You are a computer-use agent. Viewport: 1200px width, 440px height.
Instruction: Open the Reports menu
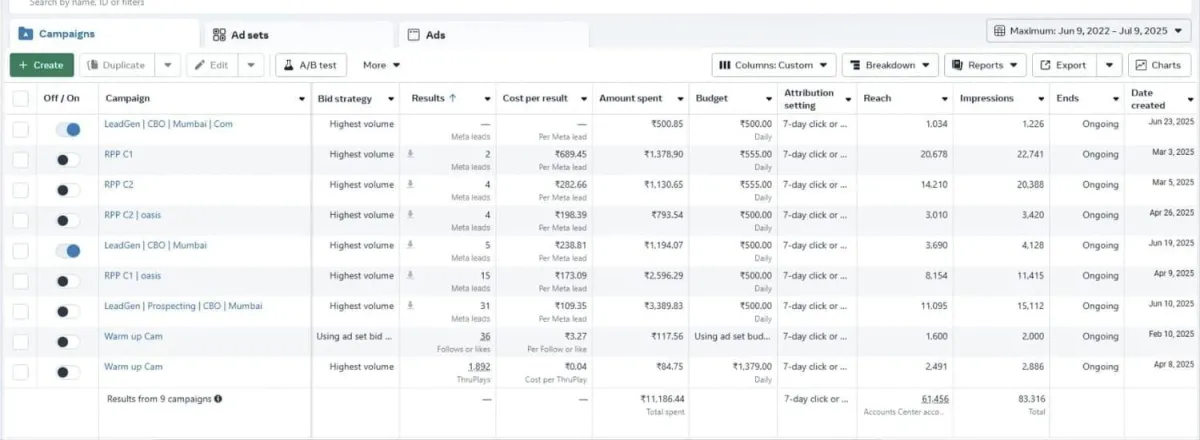(984, 65)
